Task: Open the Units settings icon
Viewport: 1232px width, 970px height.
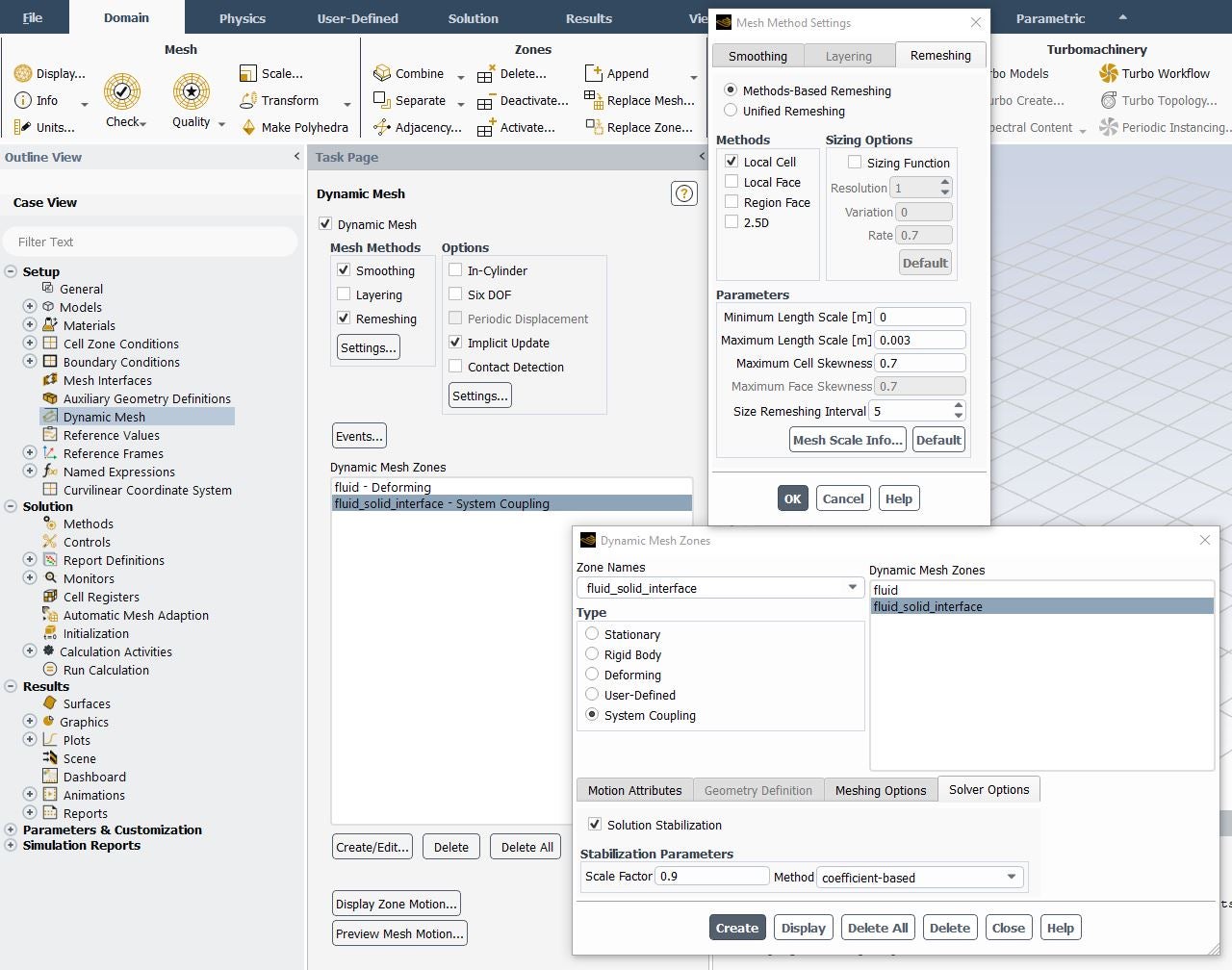Action: click(x=23, y=127)
